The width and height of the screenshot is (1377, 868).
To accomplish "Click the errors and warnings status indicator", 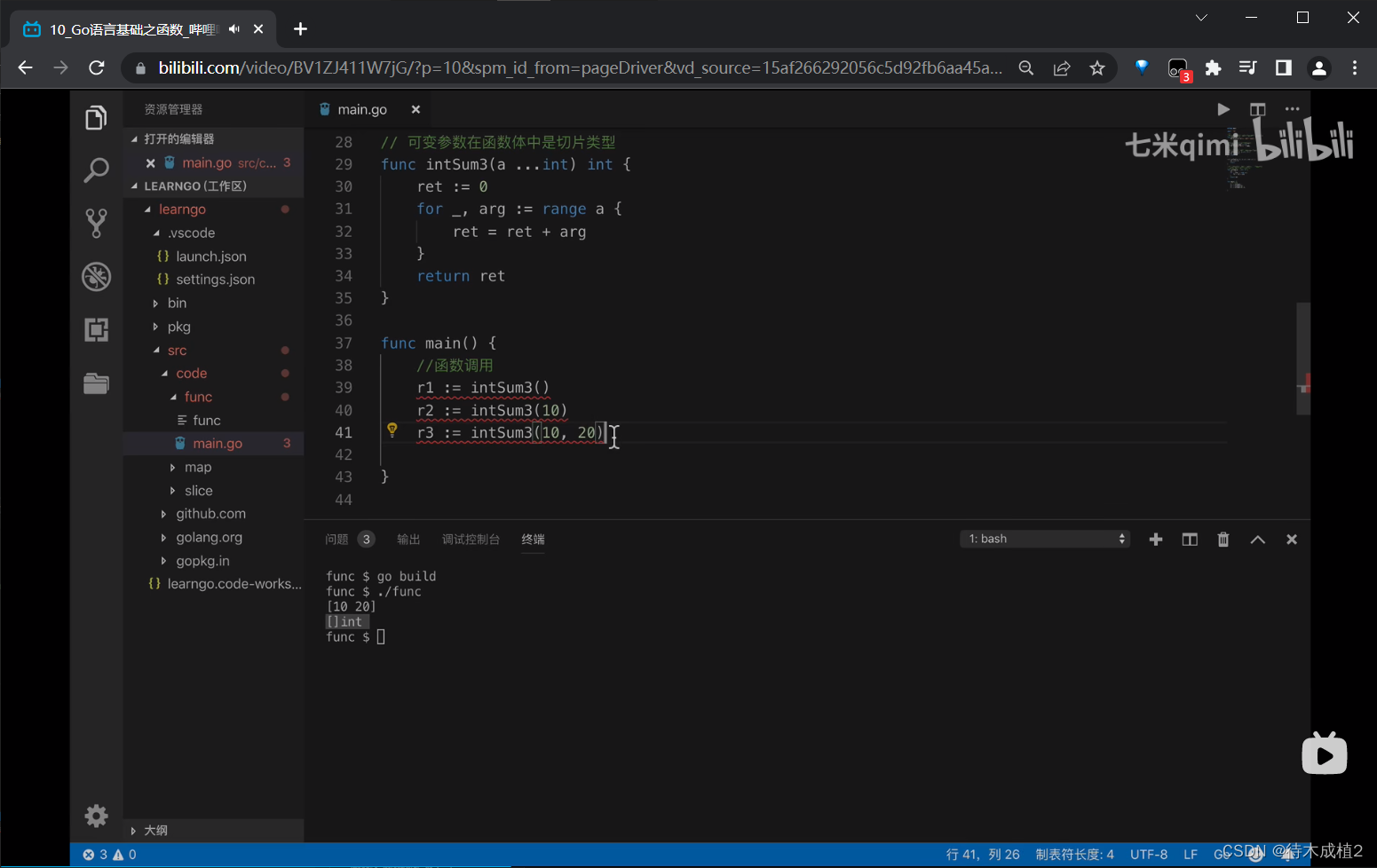I will 109,855.
